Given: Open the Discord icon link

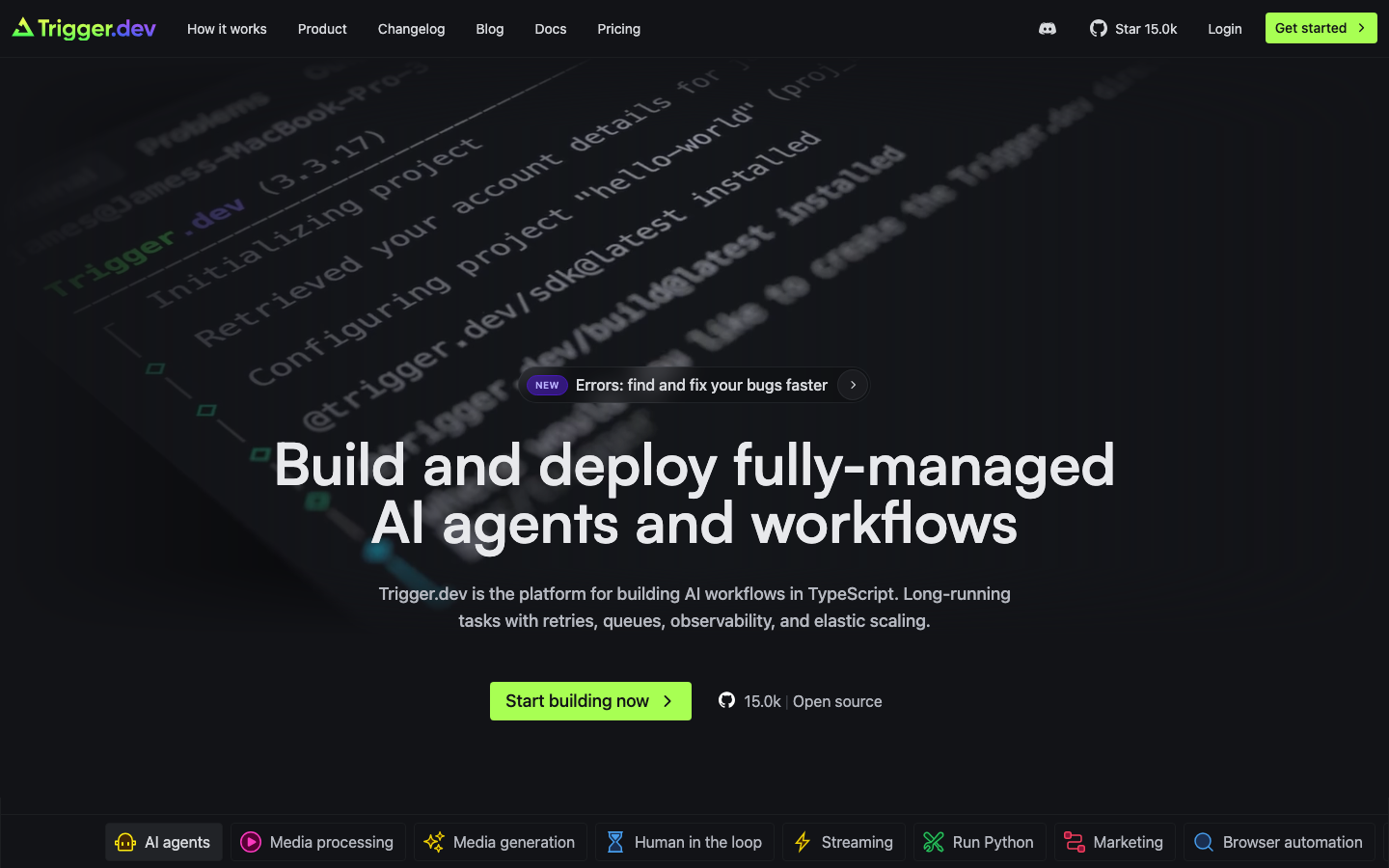Looking at the screenshot, I should point(1048,29).
